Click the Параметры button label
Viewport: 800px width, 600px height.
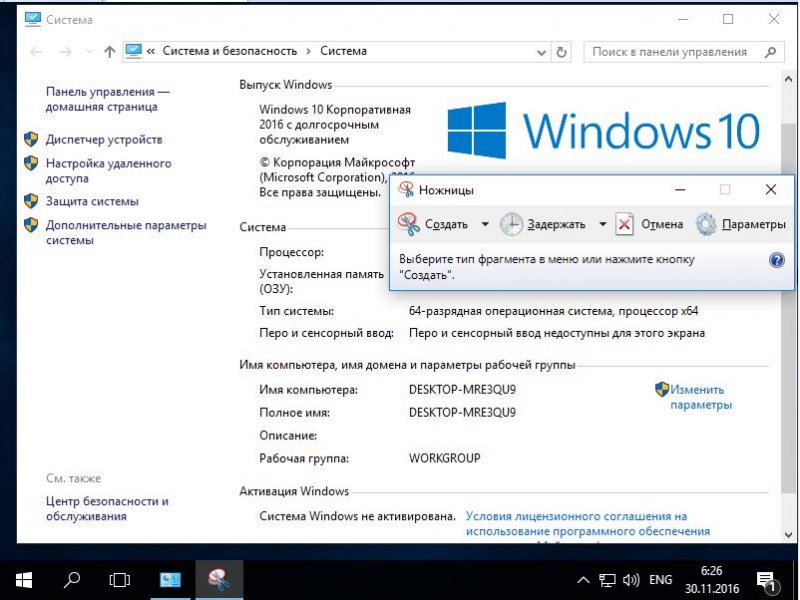tap(754, 224)
